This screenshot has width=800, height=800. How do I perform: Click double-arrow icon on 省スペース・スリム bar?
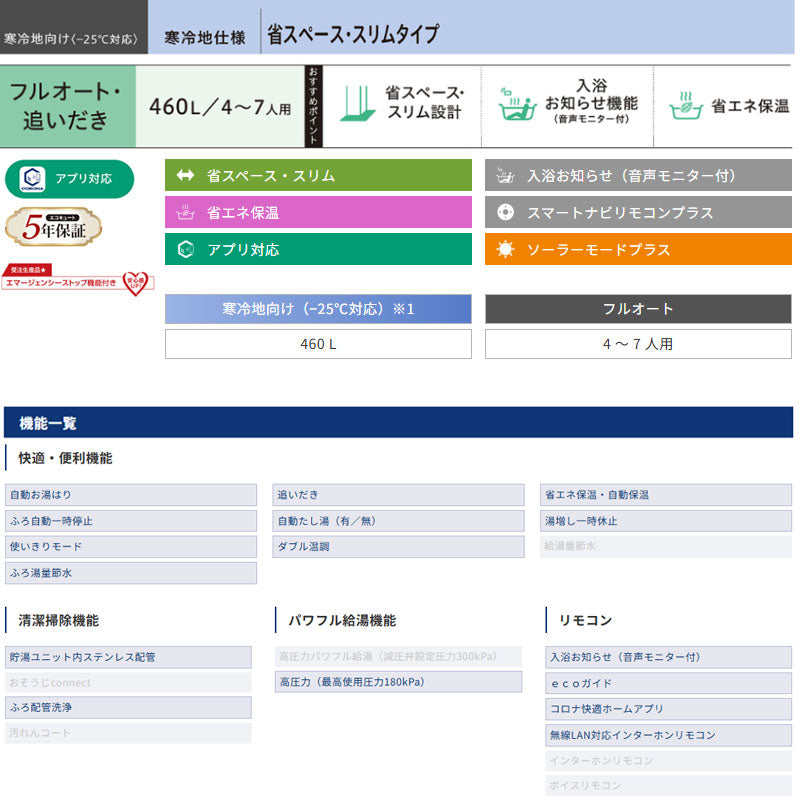tap(185, 176)
